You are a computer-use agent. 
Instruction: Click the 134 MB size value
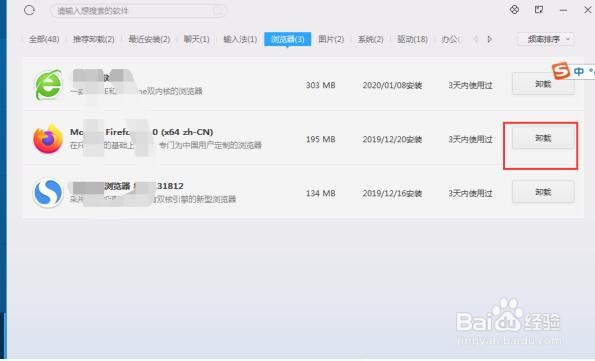[321, 193]
